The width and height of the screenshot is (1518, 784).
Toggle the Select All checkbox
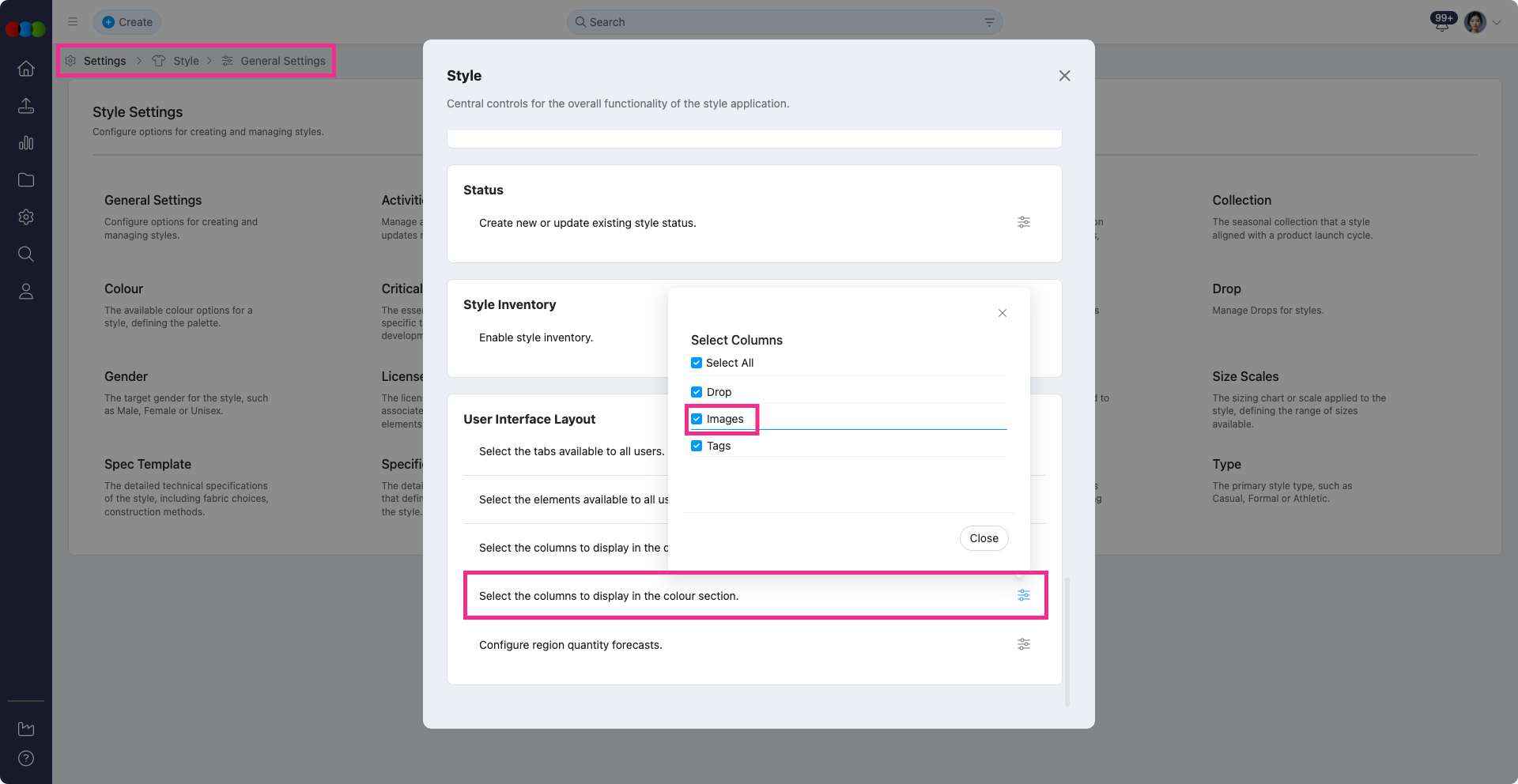697,363
